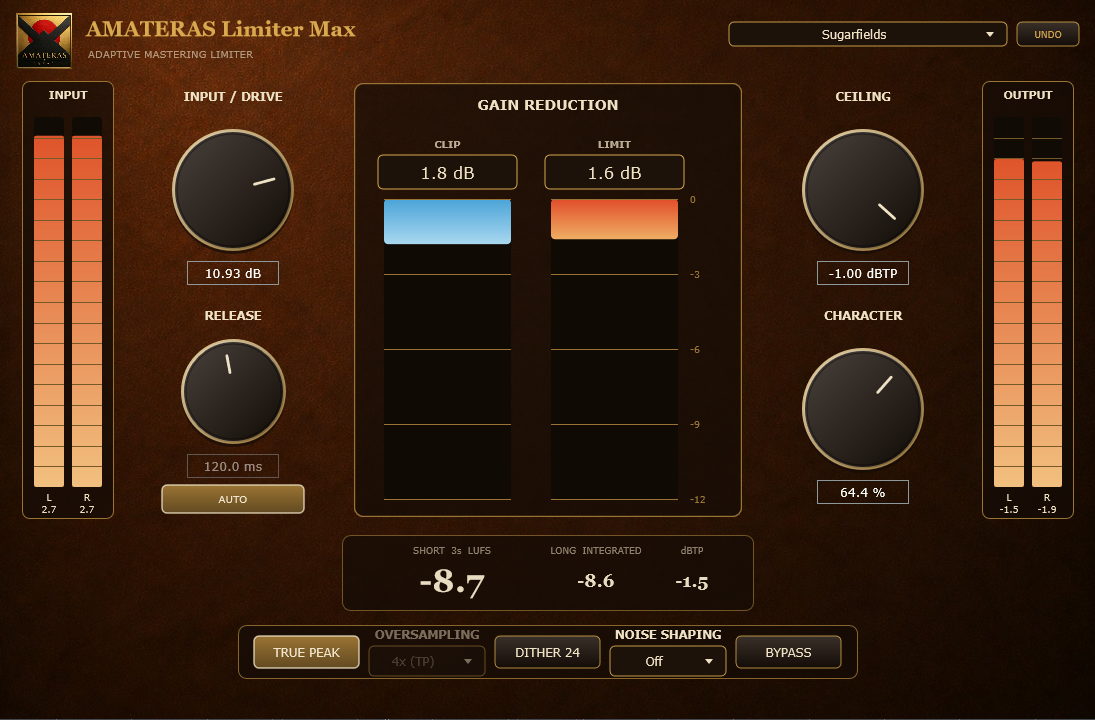Click the Amateras logo icon
Screen dimensions: 1095x720
44,41
